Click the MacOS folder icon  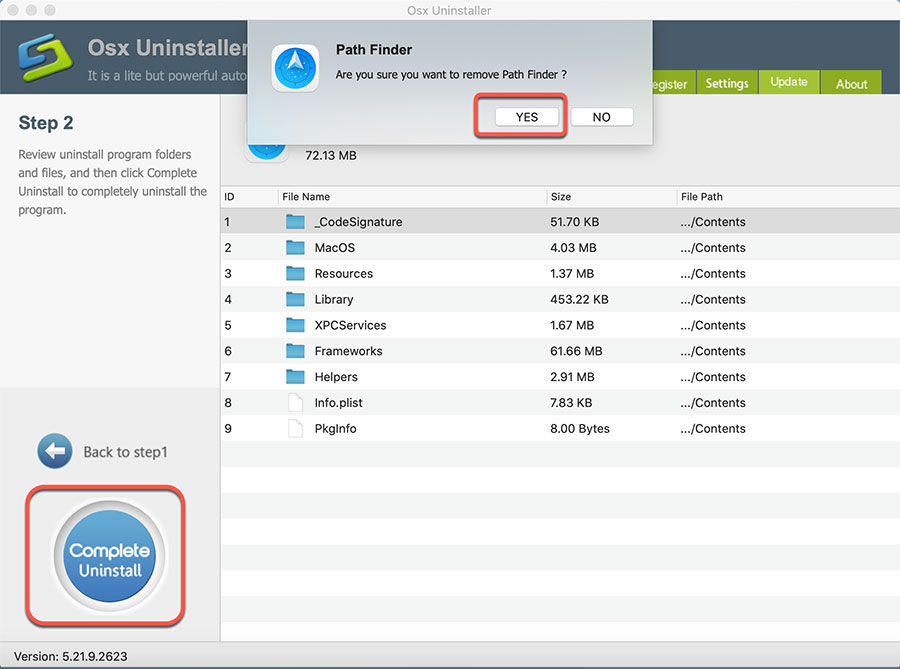click(292, 247)
